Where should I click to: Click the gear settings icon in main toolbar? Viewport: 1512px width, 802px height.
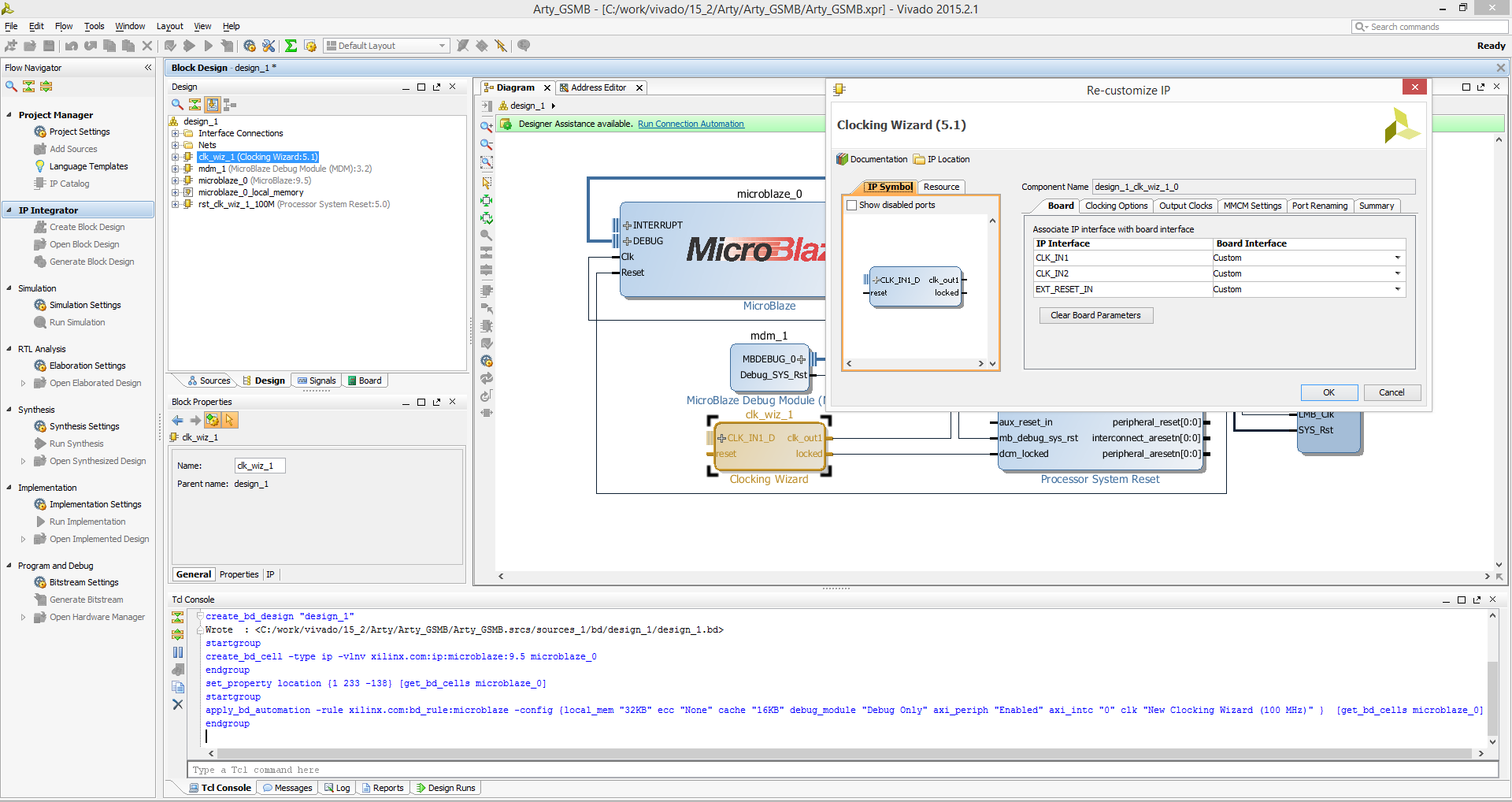coord(250,46)
